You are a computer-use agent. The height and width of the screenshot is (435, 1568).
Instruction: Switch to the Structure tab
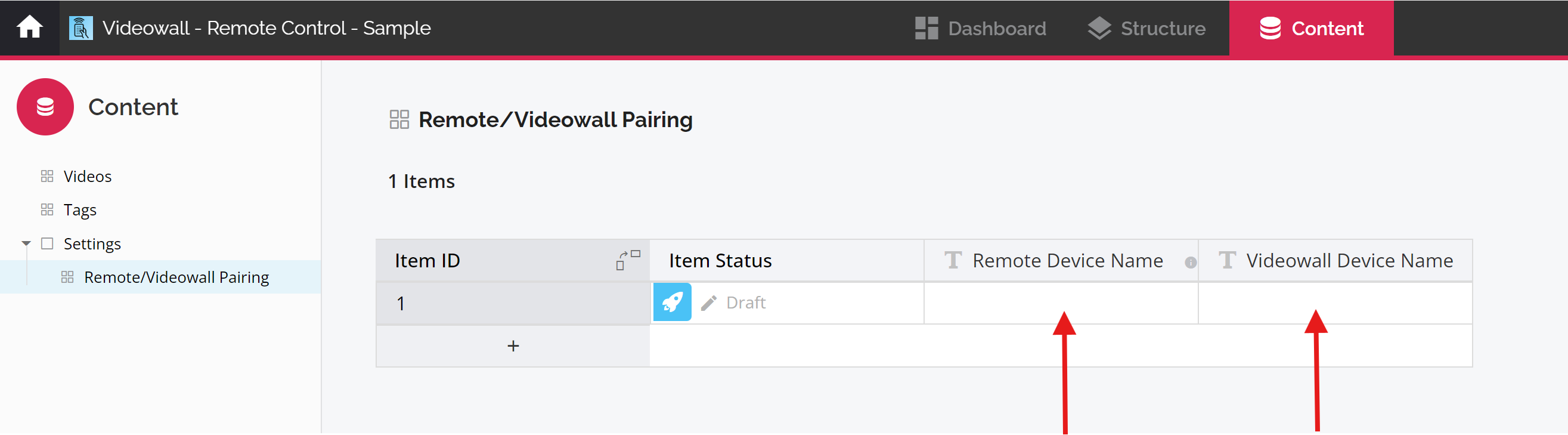[x=1146, y=28]
